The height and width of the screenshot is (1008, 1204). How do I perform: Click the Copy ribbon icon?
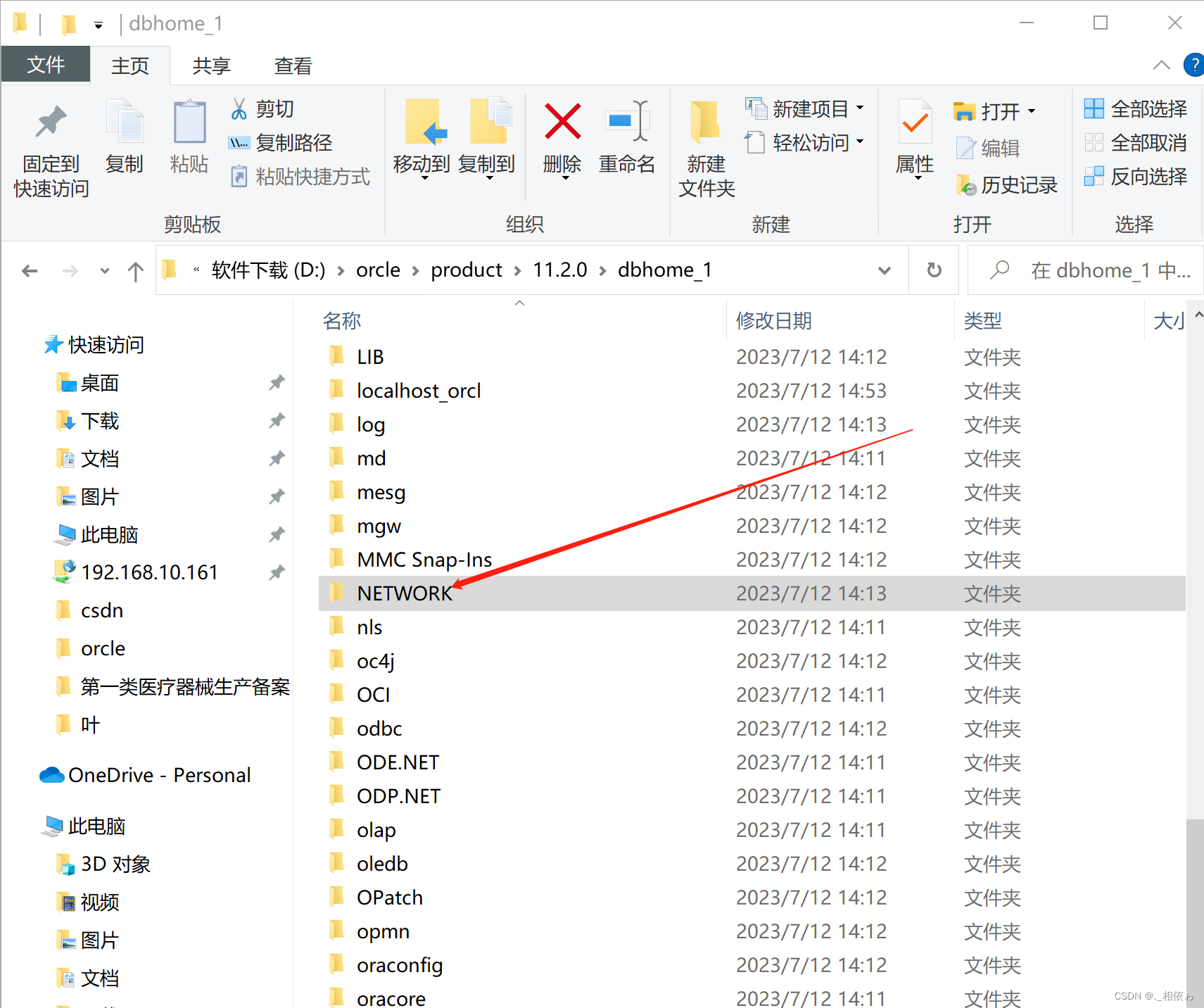(125, 137)
